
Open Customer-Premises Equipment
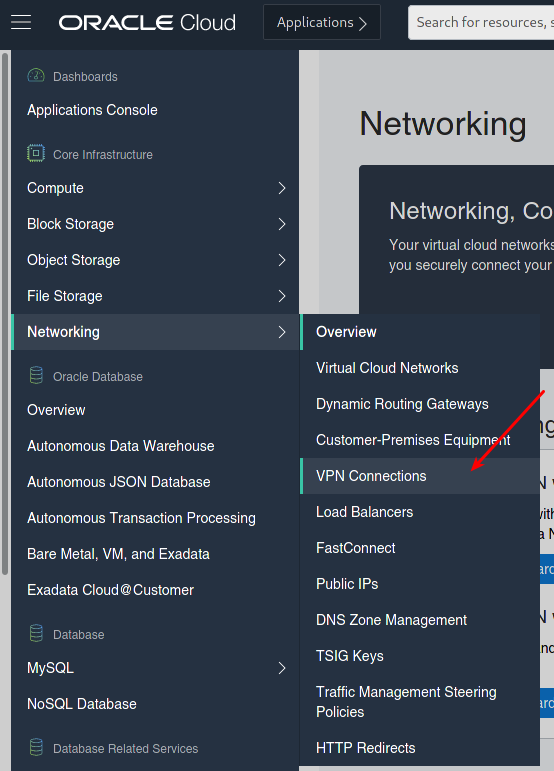point(420,440)
